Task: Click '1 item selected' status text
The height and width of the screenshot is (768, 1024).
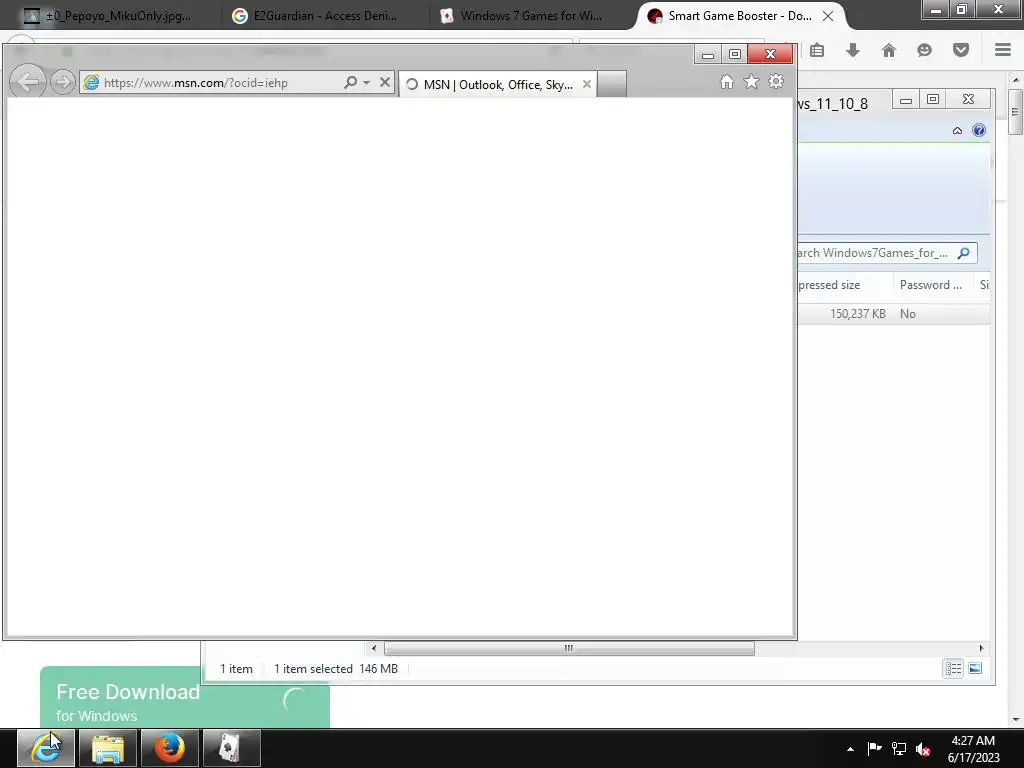Action: (x=313, y=669)
